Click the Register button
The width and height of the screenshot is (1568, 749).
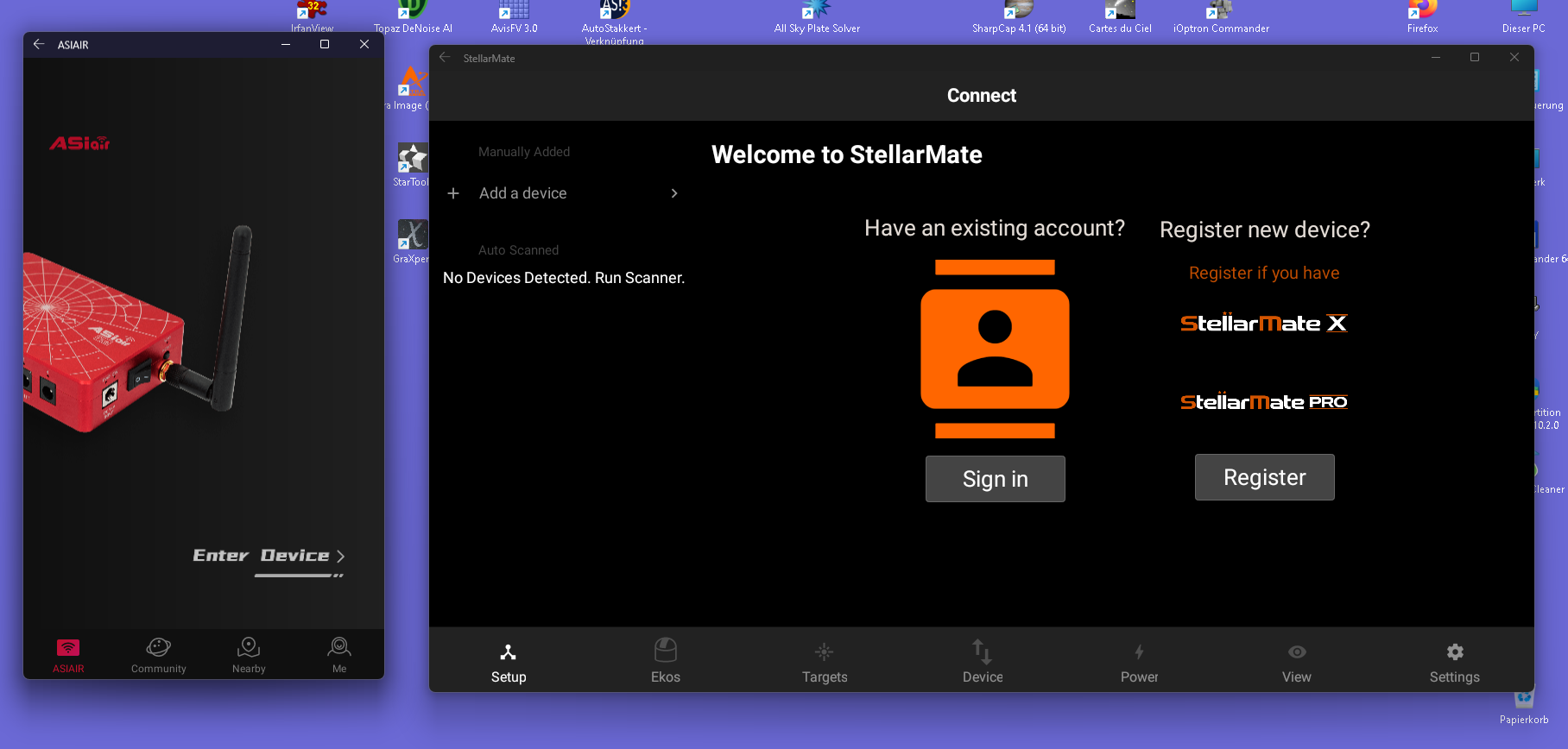pyautogui.click(x=1265, y=477)
